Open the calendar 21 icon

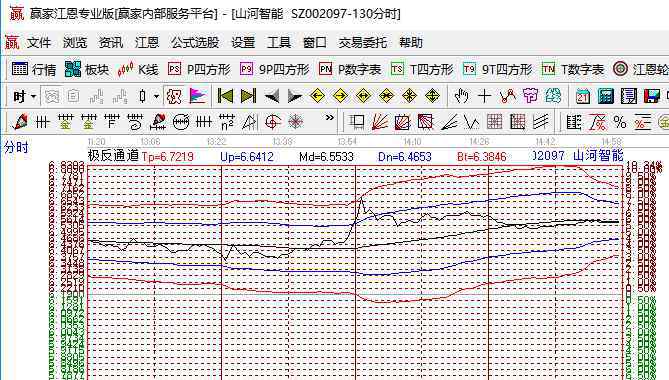click(583, 96)
